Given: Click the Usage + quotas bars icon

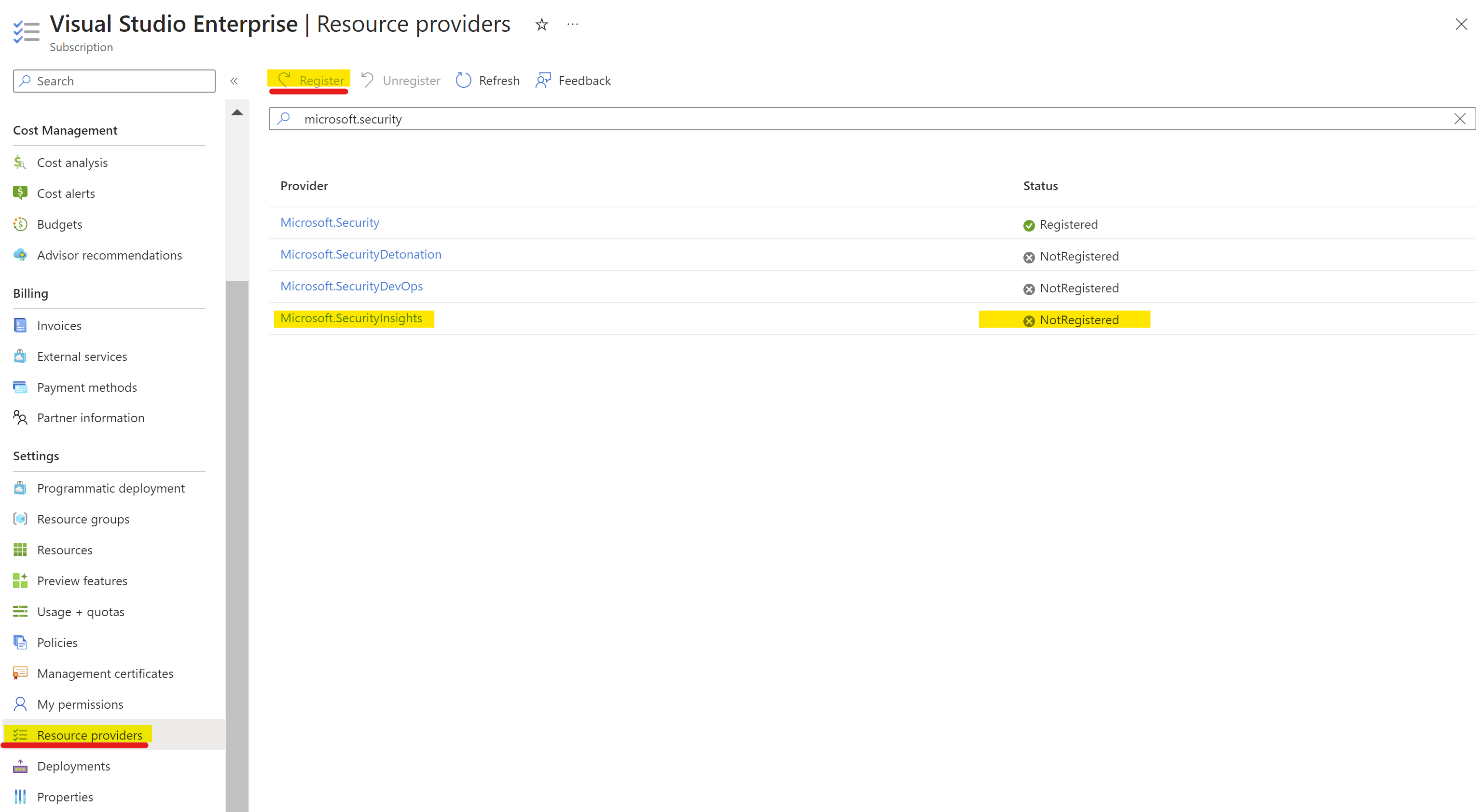Looking at the screenshot, I should pyautogui.click(x=20, y=612).
